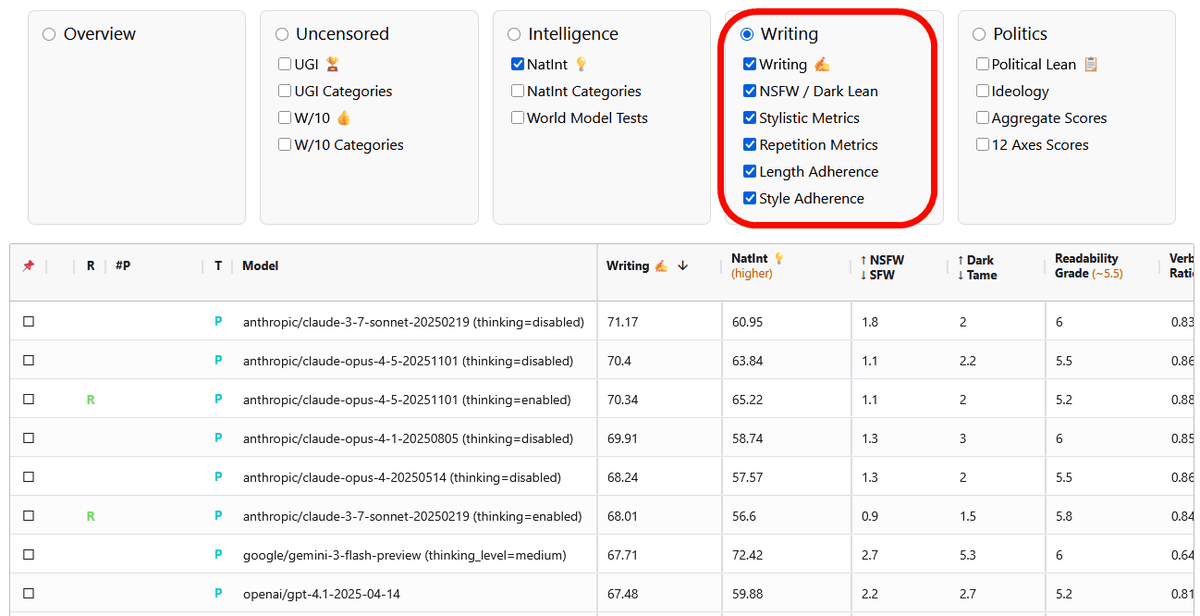Click the google/gemini-3-flash-preview model name

coord(404,556)
